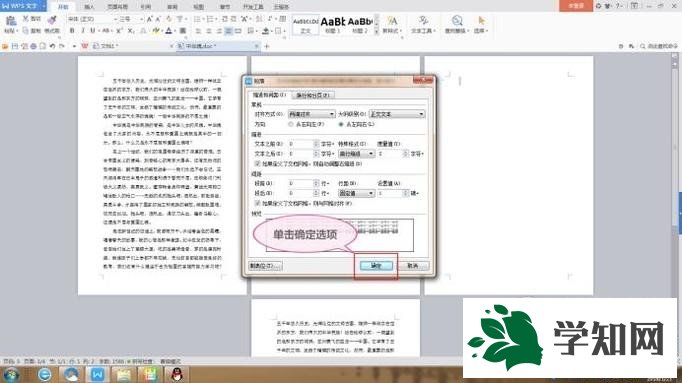This screenshot has height=383, width=682.
Task: Select the left-to-right direction radio
Action: 341,124
